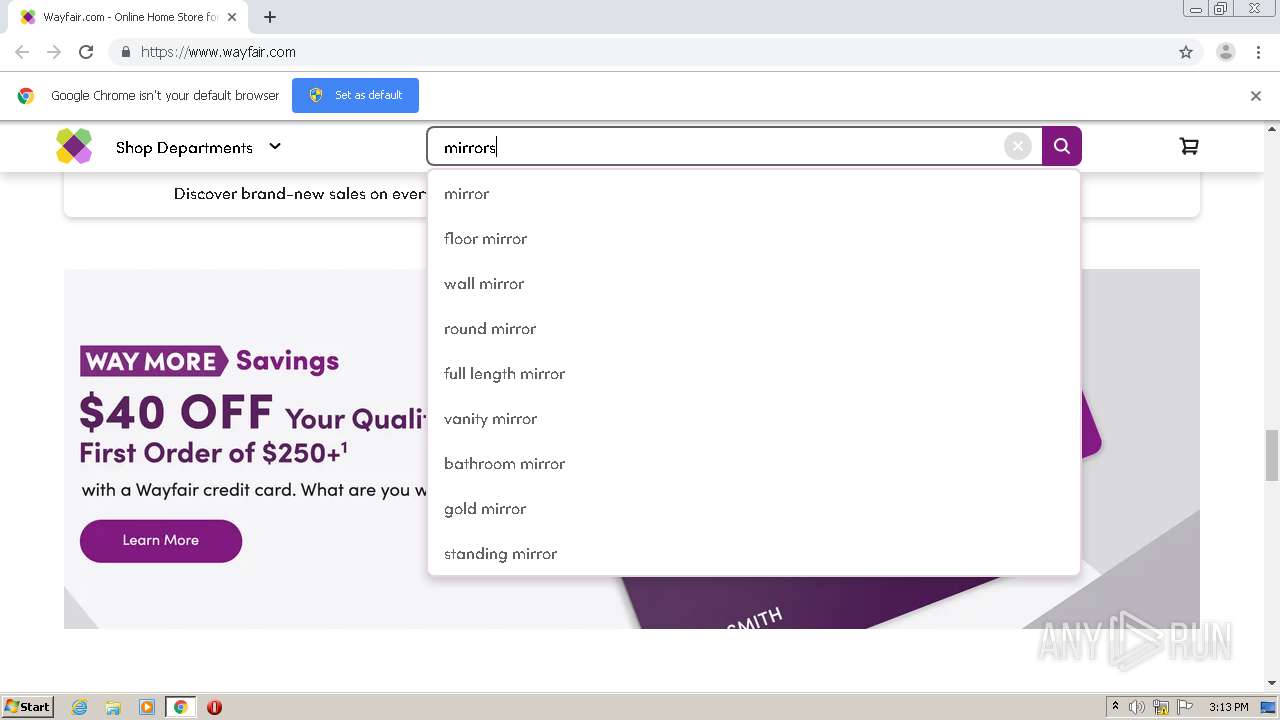Submit search with magnifier button
Image resolution: width=1280 pixels, height=720 pixels.
[1061, 147]
